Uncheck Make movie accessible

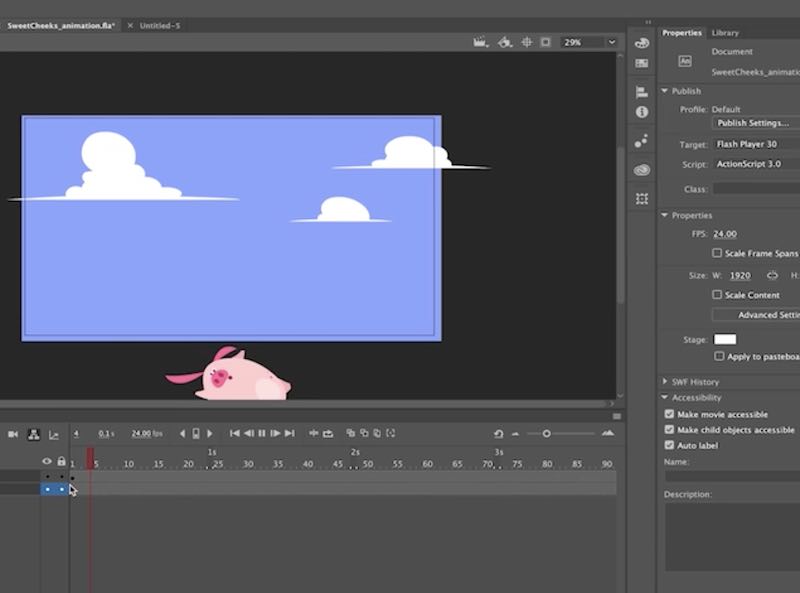coord(669,414)
